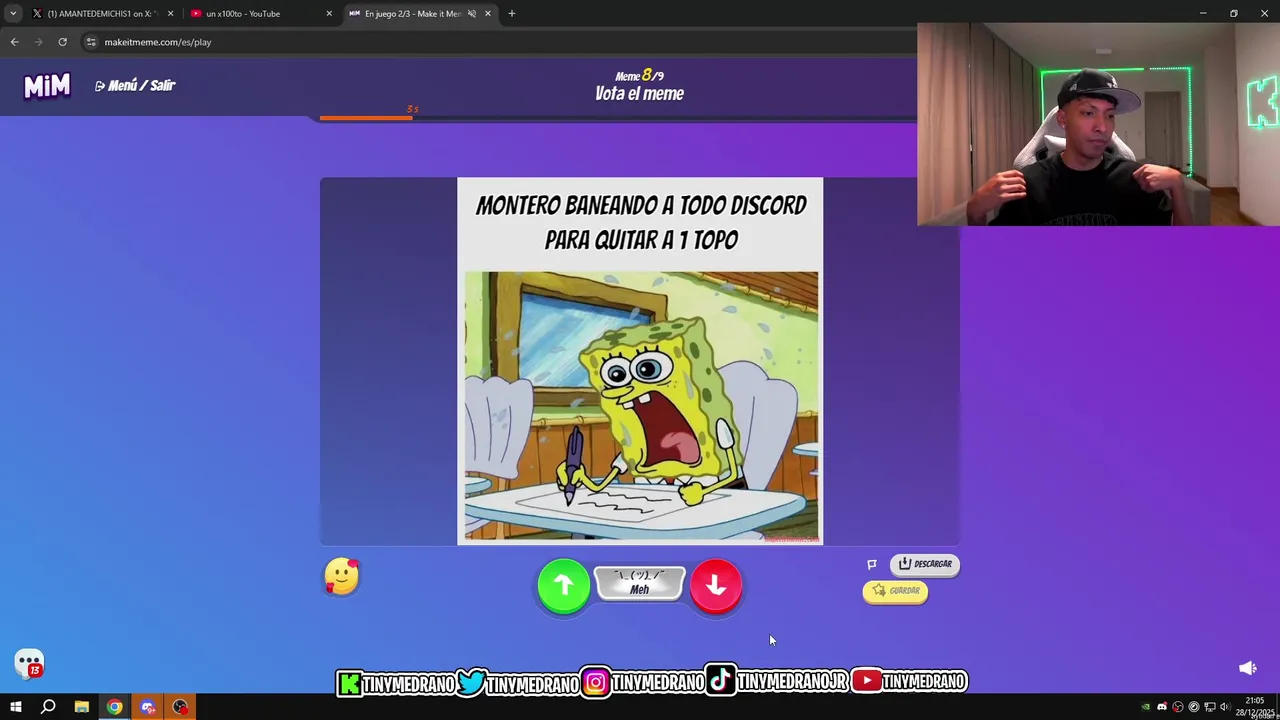Open Windows Start menu
The image size is (1280, 720).
[15, 707]
